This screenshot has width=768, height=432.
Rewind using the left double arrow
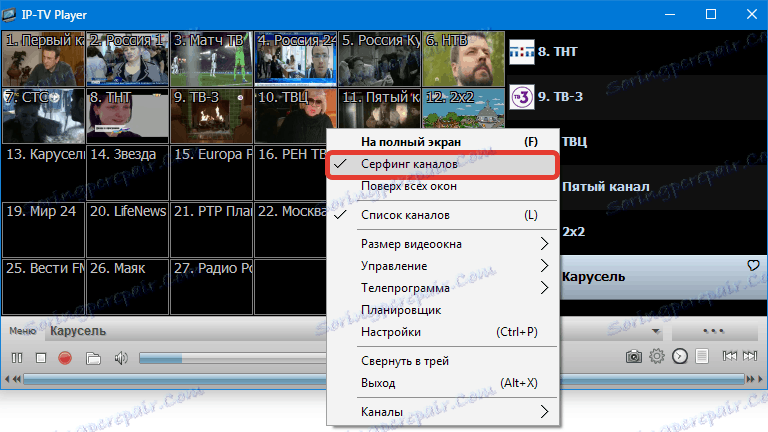click(x=17, y=379)
